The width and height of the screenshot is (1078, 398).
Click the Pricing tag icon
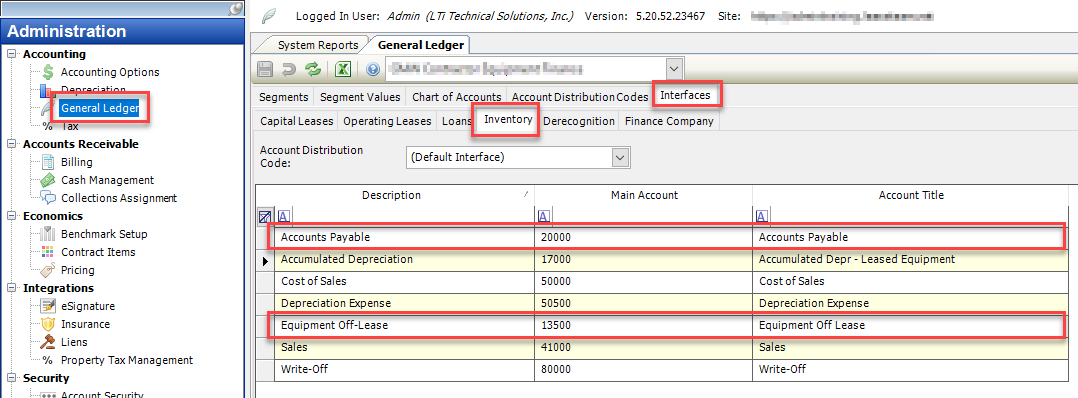click(x=48, y=270)
